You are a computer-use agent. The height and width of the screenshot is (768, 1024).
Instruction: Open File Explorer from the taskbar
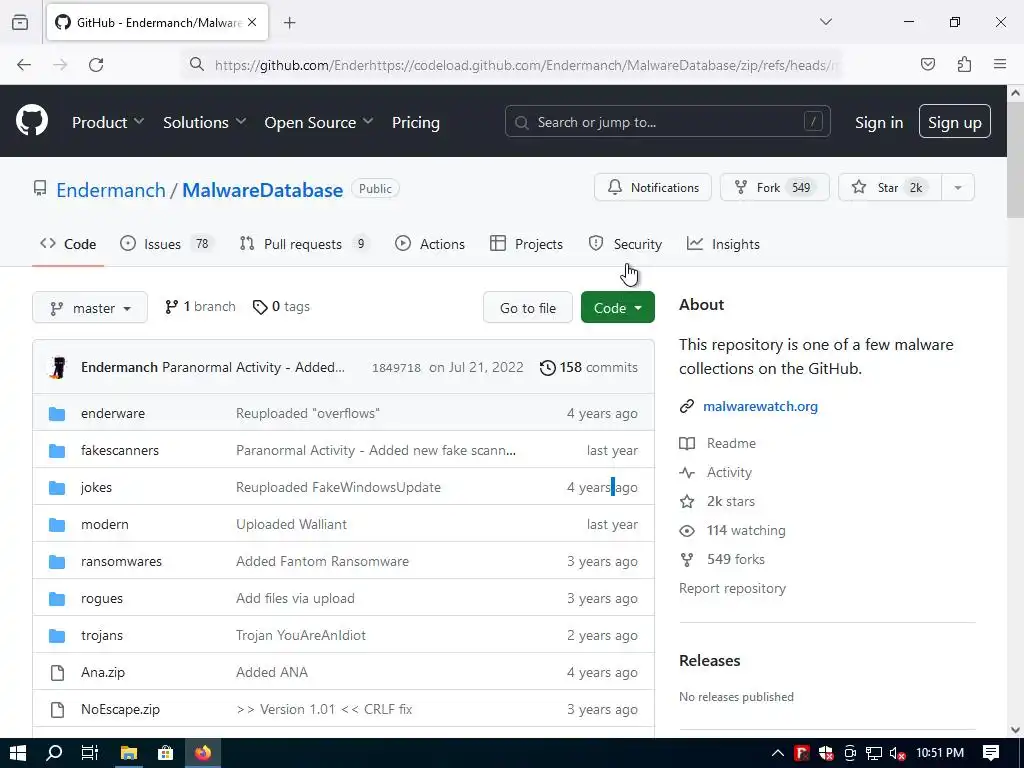coord(129,753)
